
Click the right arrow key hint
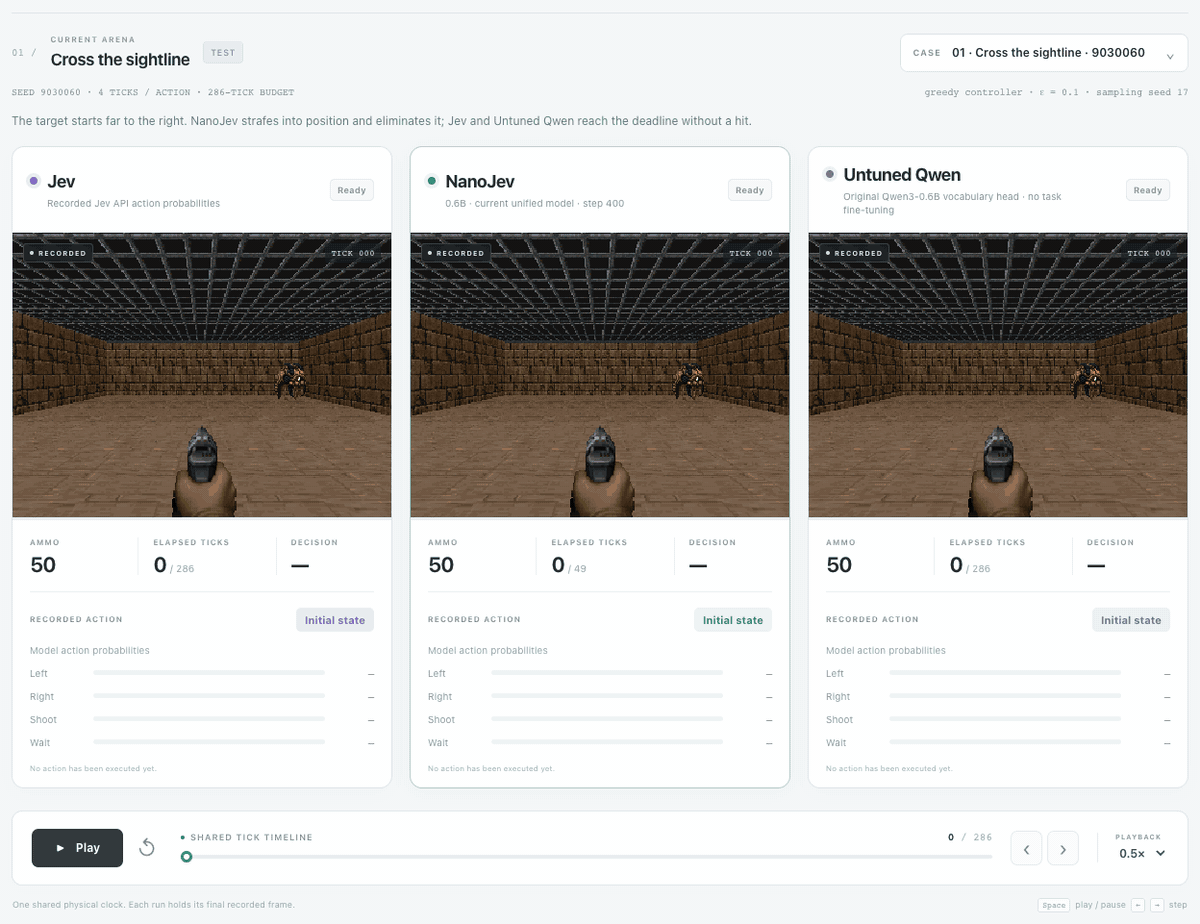pyautogui.click(x=1156, y=905)
